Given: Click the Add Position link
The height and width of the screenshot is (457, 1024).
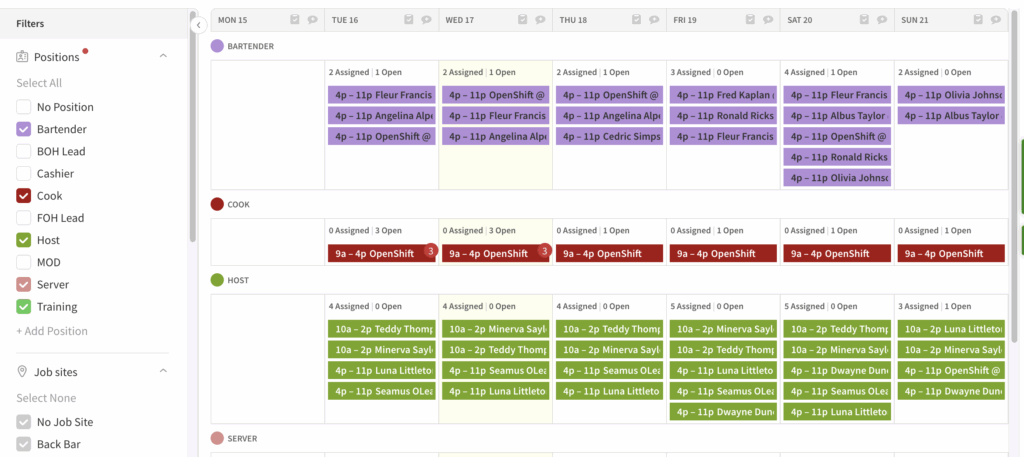Looking at the screenshot, I should tap(52, 331).
